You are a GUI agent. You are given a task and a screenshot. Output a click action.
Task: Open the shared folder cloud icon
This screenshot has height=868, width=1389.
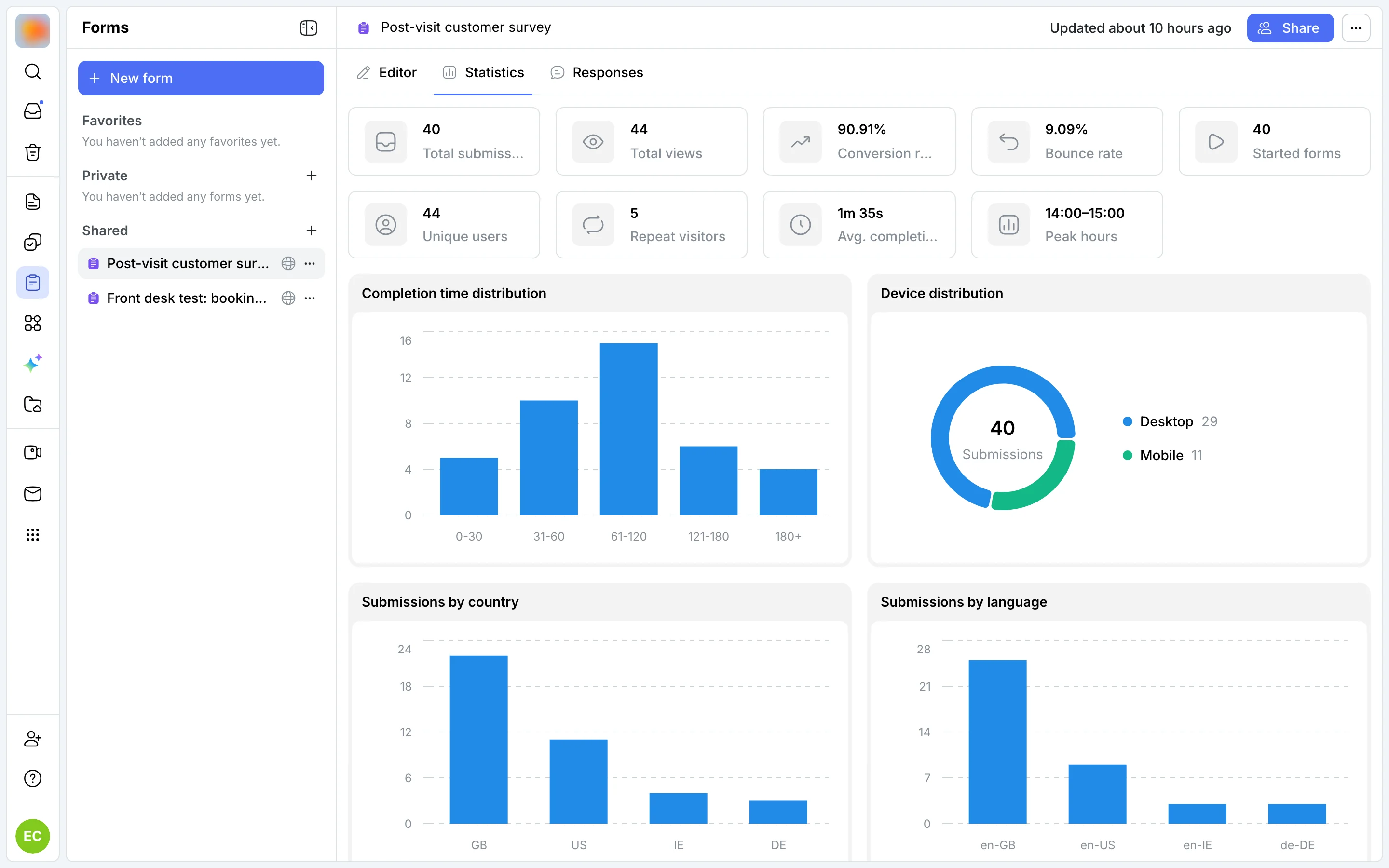click(x=33, y=404)
